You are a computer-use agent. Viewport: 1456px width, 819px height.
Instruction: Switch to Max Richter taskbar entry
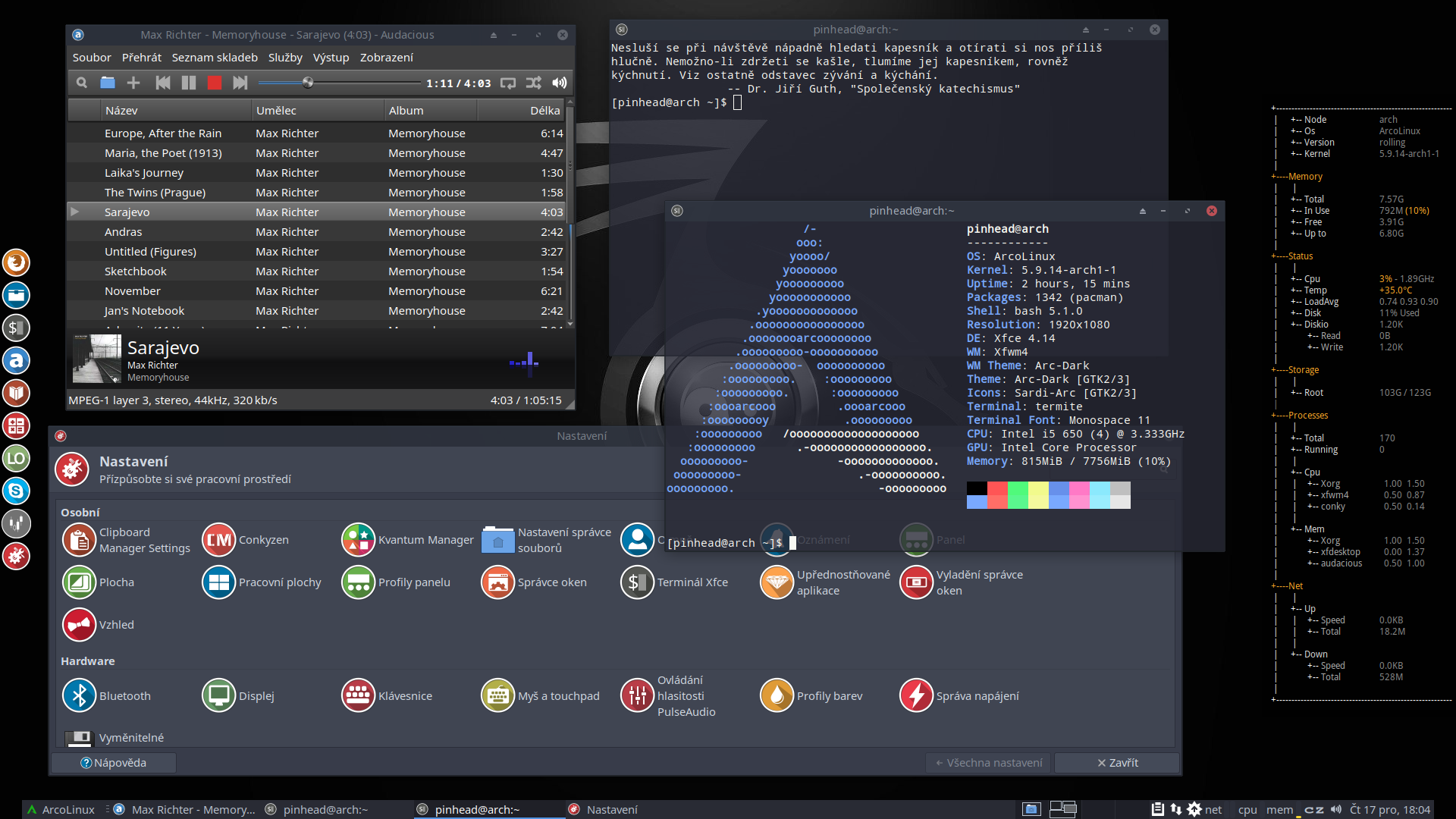pyautogui.click(x=184, y=810)
